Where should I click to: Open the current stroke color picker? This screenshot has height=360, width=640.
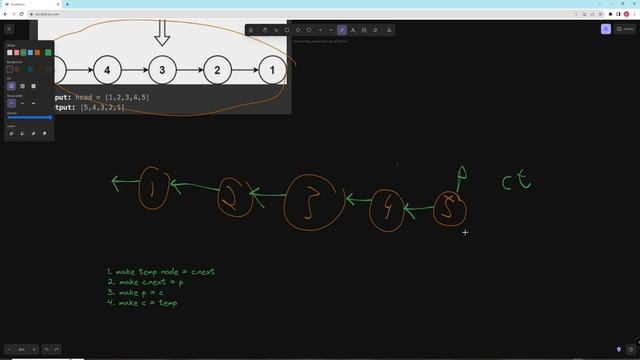coord(48,53)
